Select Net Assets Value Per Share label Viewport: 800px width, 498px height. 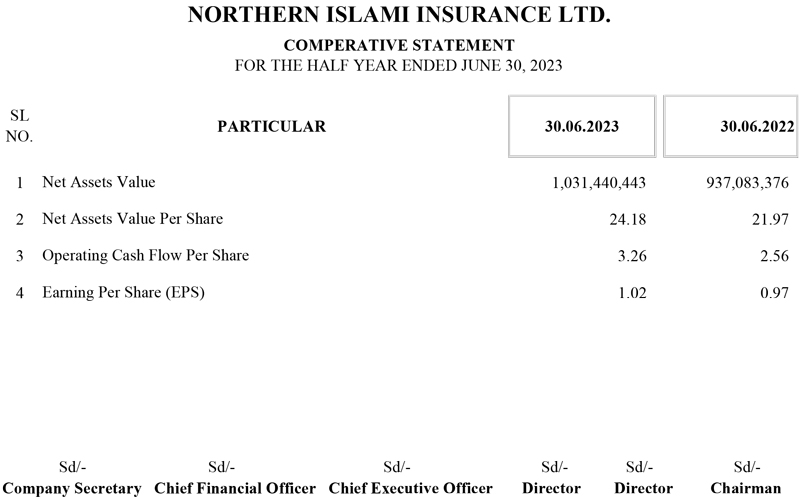pyautogui.click(x=132, y=219)
